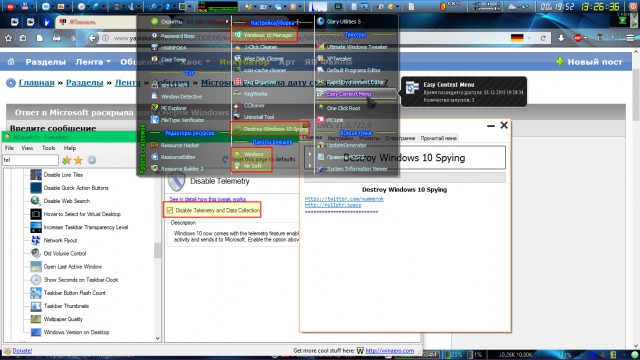The width and height of the screenshot is (640, 360).
Task: Select Network Flyout tree item
Action: point(60,240)
